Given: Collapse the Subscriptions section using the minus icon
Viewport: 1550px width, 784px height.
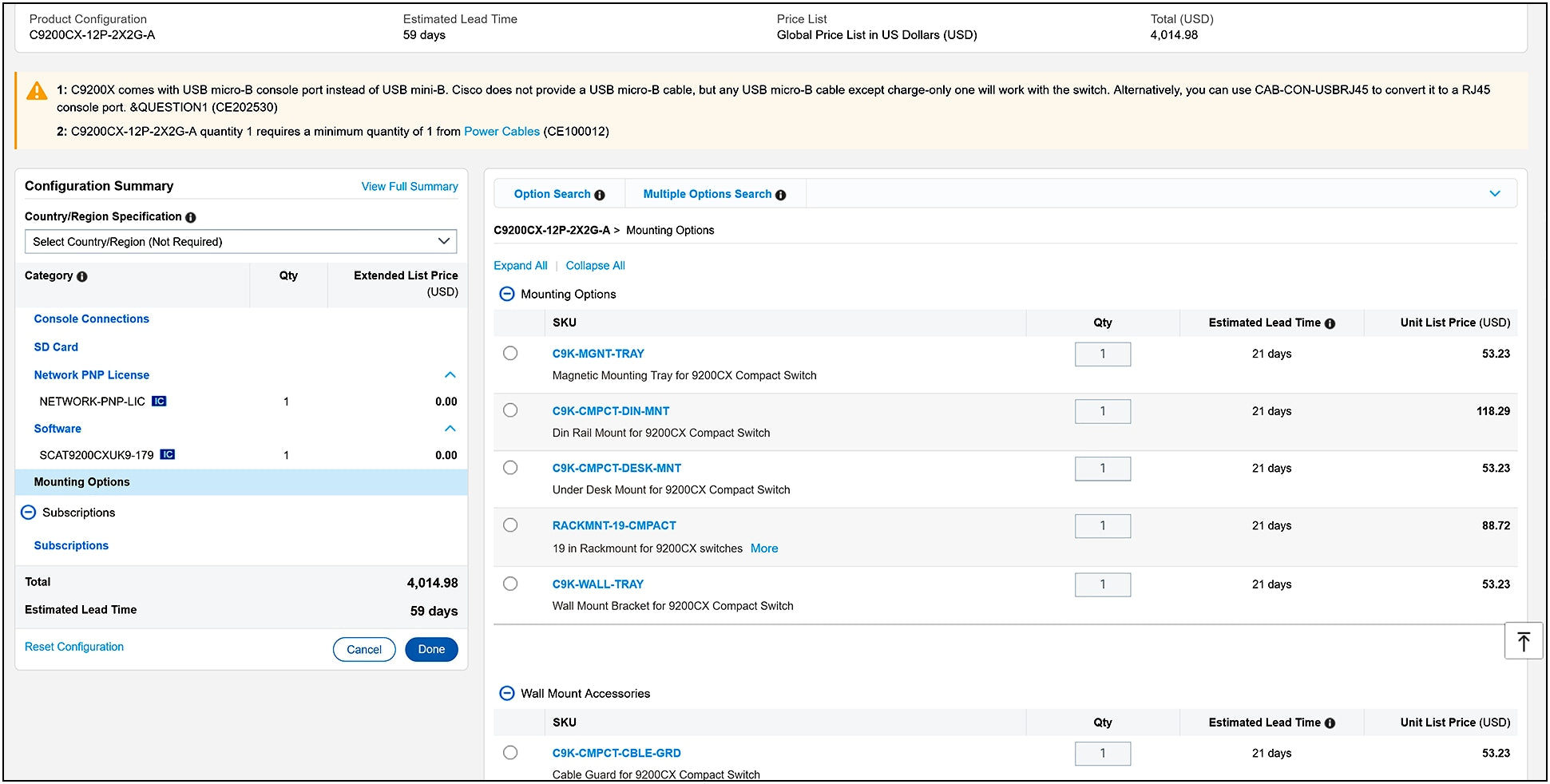Looking at the screenshot, I should (x=28, y=513).
